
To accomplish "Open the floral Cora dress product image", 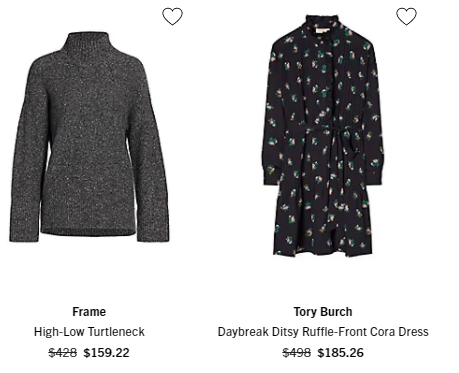I will (323, 136).
